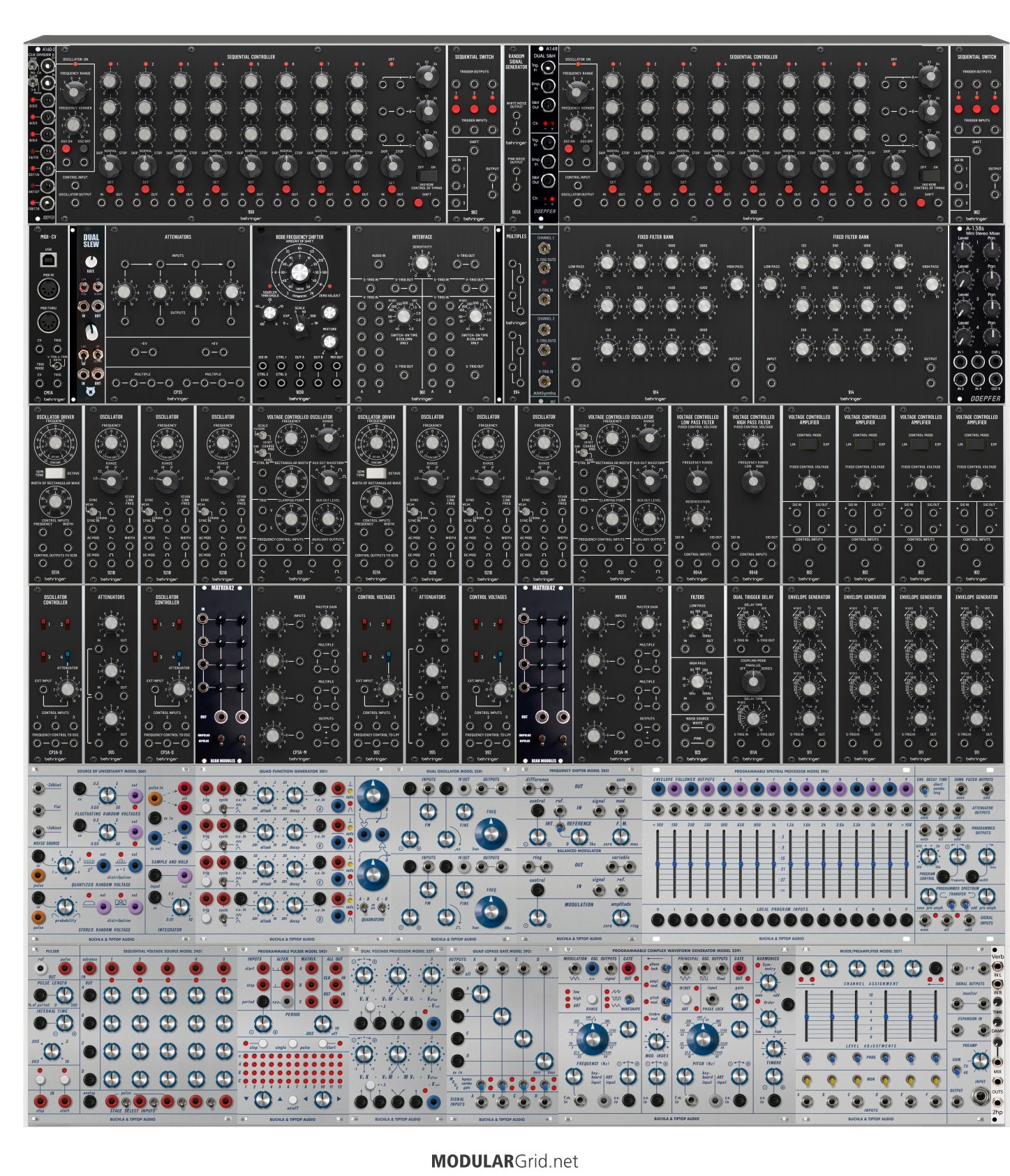This screenshot has width=1010, height=1176.
Task: Click the flat noise jack on Source of Uncertainty
Action: click(x=38, y=810)
